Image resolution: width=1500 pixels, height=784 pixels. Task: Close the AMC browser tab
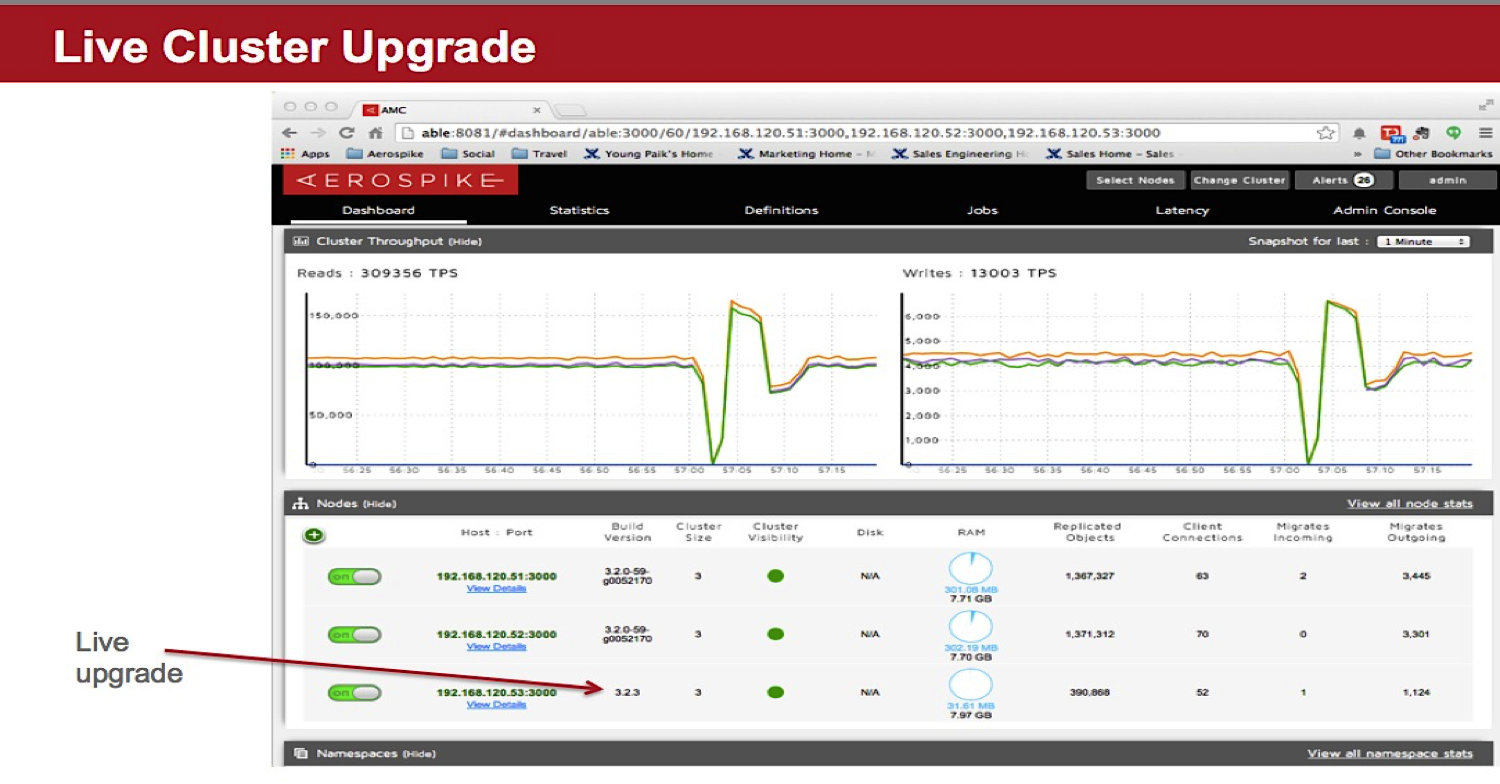tap(537, 110)
